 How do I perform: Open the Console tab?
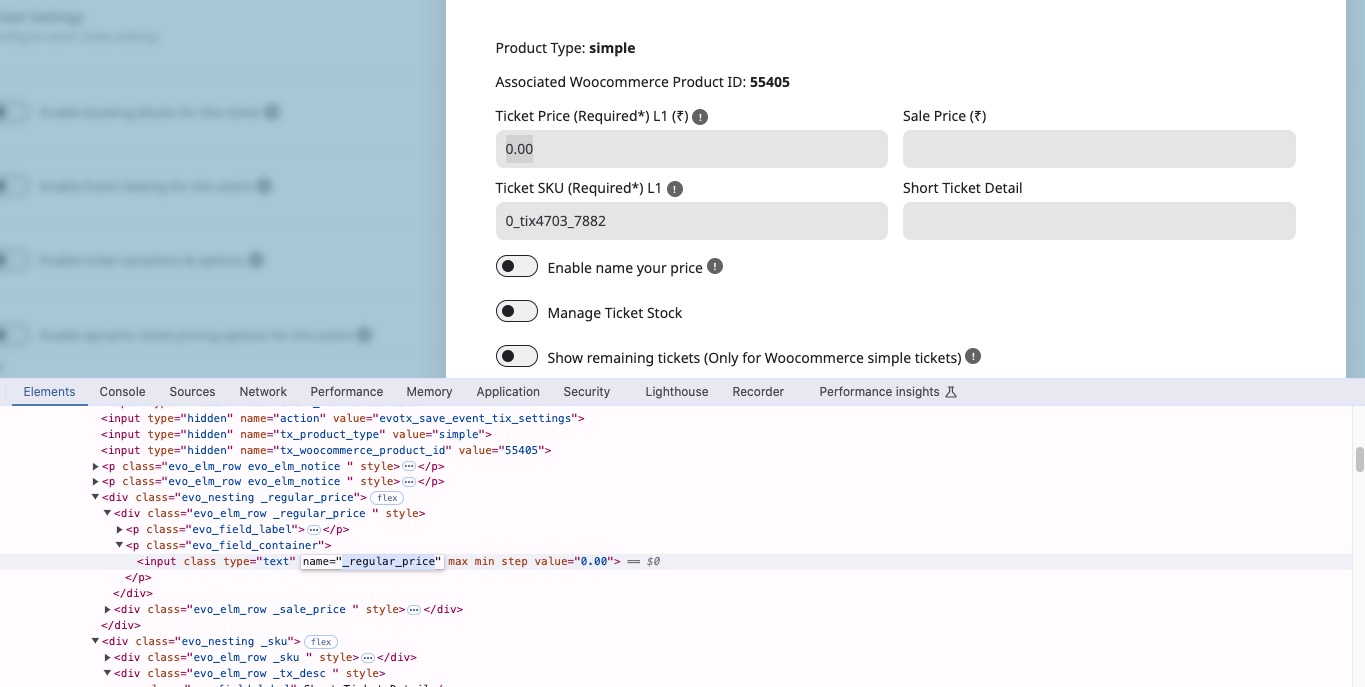(x=122, y=392)
